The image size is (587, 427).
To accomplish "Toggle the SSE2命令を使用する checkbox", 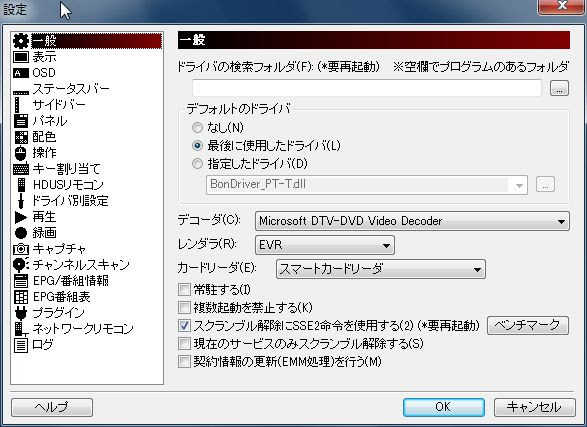I will click(184, 325).
